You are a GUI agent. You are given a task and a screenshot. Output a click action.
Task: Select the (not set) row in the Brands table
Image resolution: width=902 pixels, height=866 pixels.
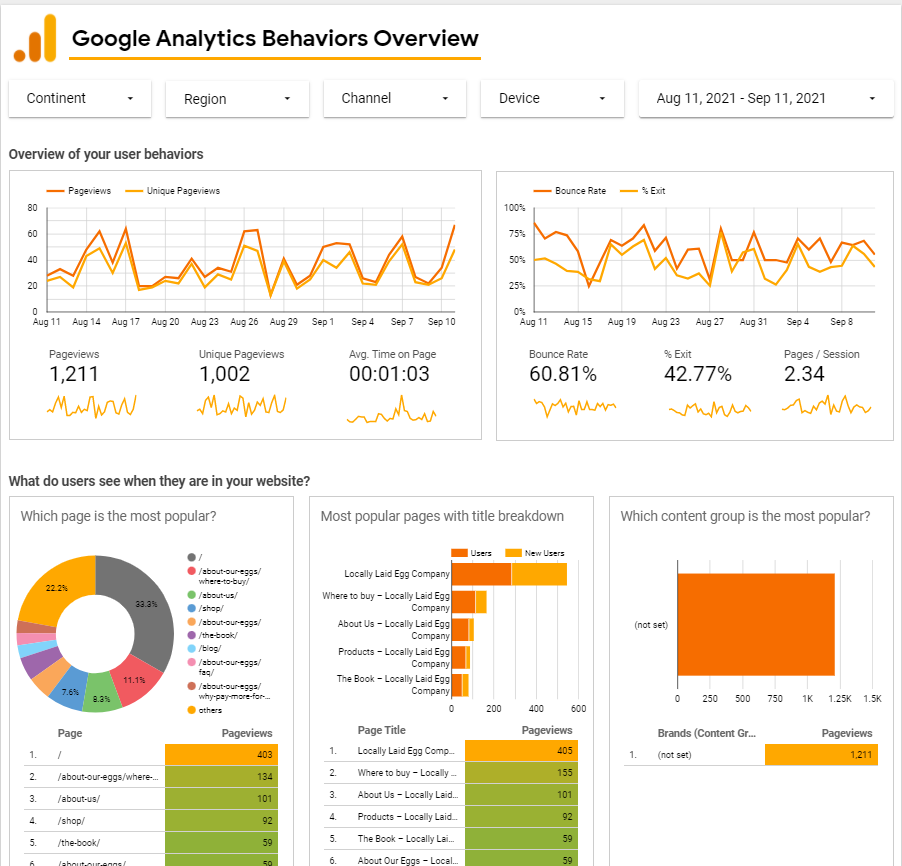pyautogui.click(x=751, y=754)
